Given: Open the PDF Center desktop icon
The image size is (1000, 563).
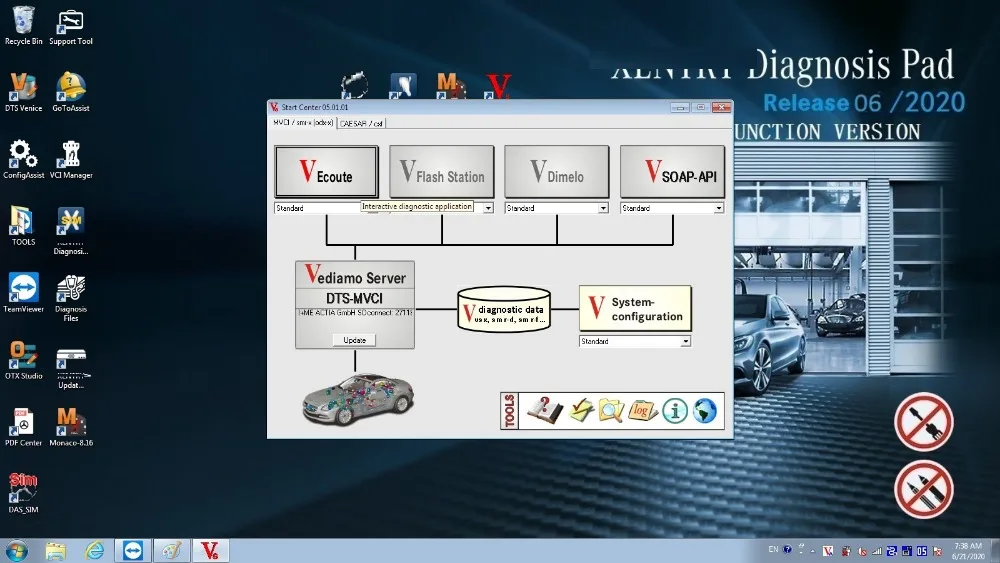Looking at the screenshot, I should tap(24, 427).
